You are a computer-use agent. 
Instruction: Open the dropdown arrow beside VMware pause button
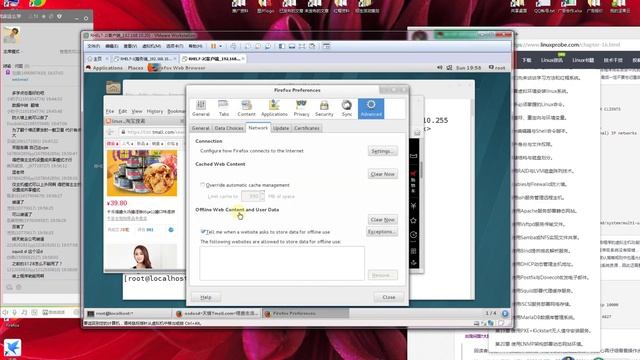point(221,46)
